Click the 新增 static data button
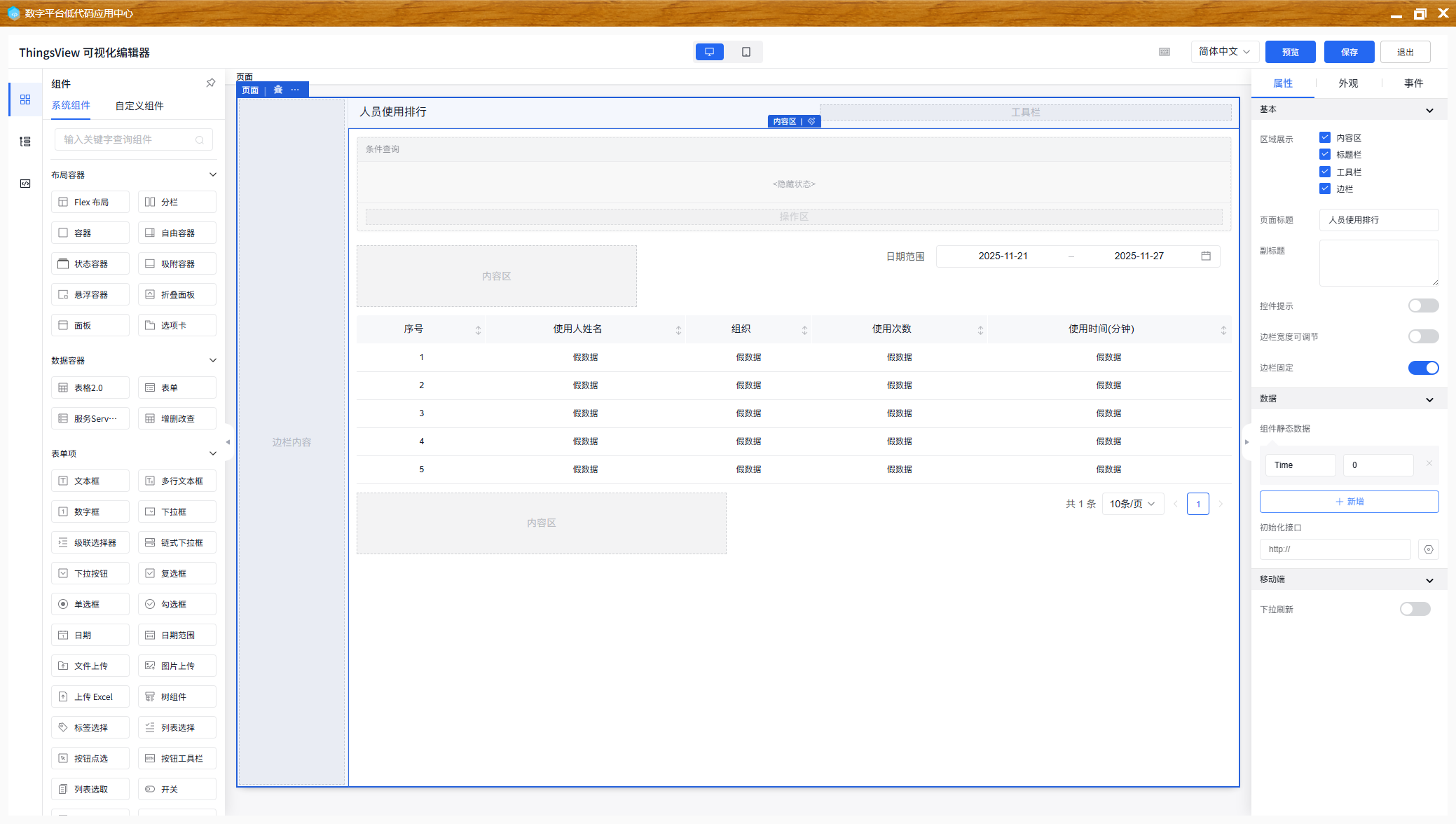This screenshot has width=1456, height=824. (x=1349, y=502)
